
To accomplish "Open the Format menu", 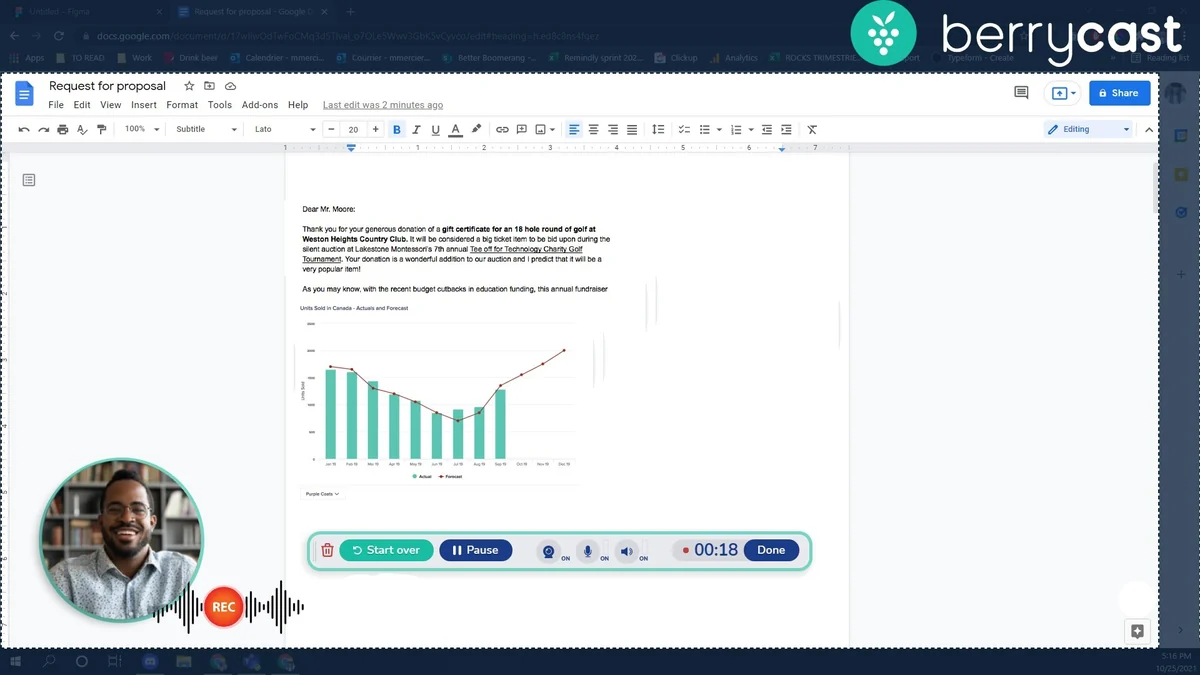I will [x=182, y=105].
